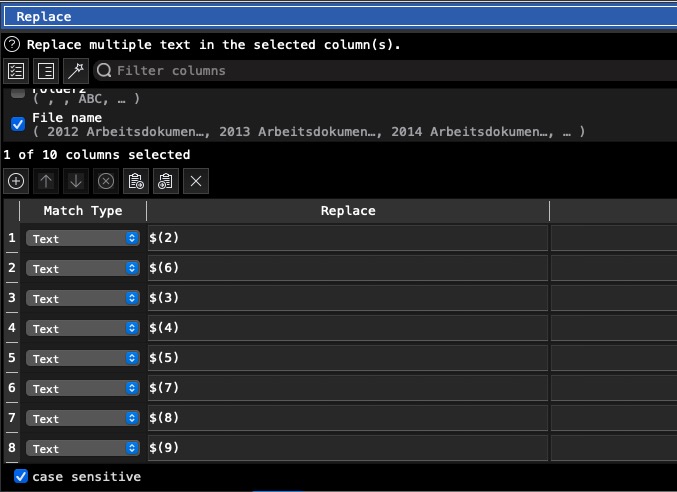Click the Match Type column header
This screenshot has height=492, width=677.
pos(83,211)
